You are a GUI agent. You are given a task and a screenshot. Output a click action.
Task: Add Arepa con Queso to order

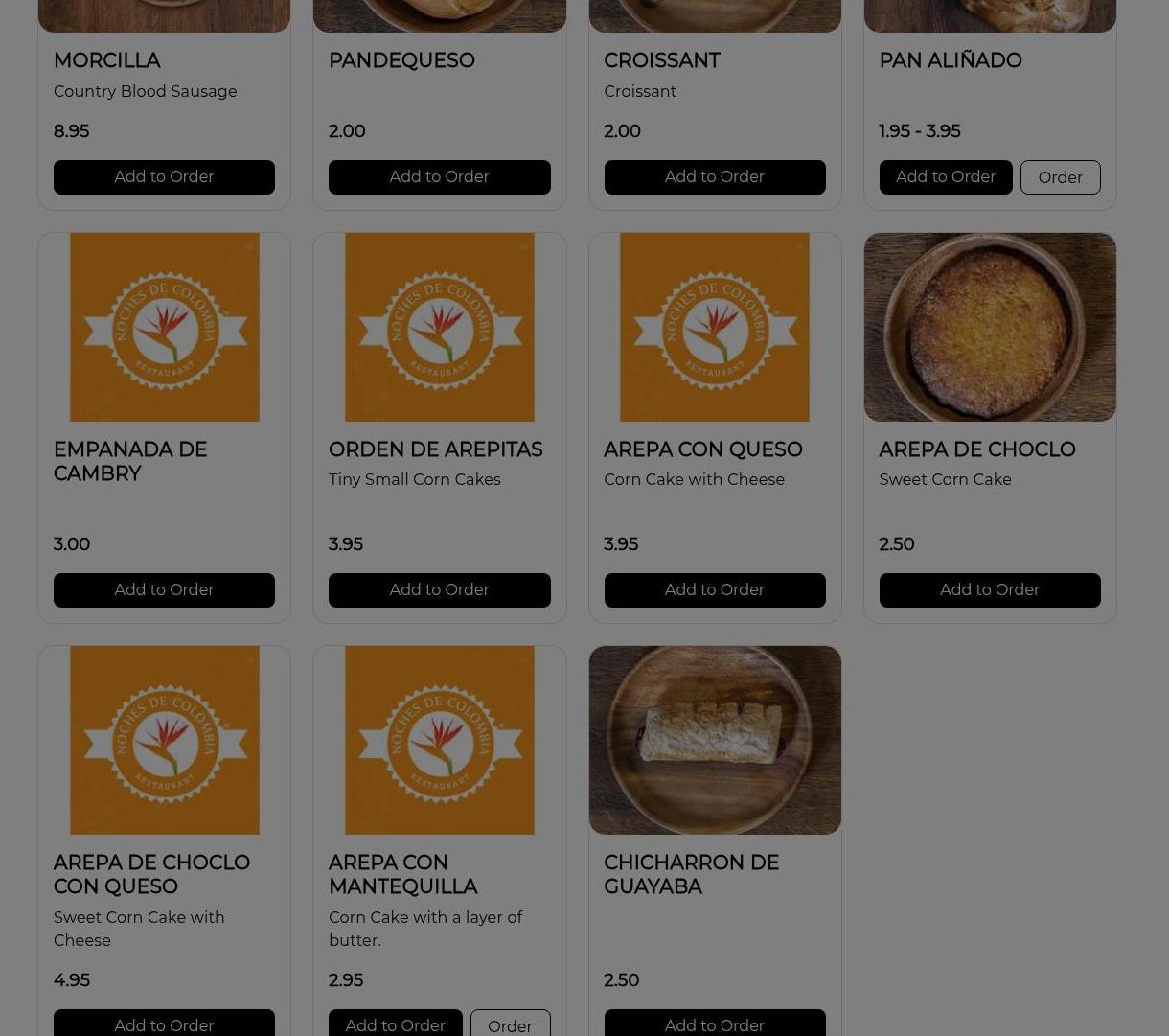(x=715, y=590)
